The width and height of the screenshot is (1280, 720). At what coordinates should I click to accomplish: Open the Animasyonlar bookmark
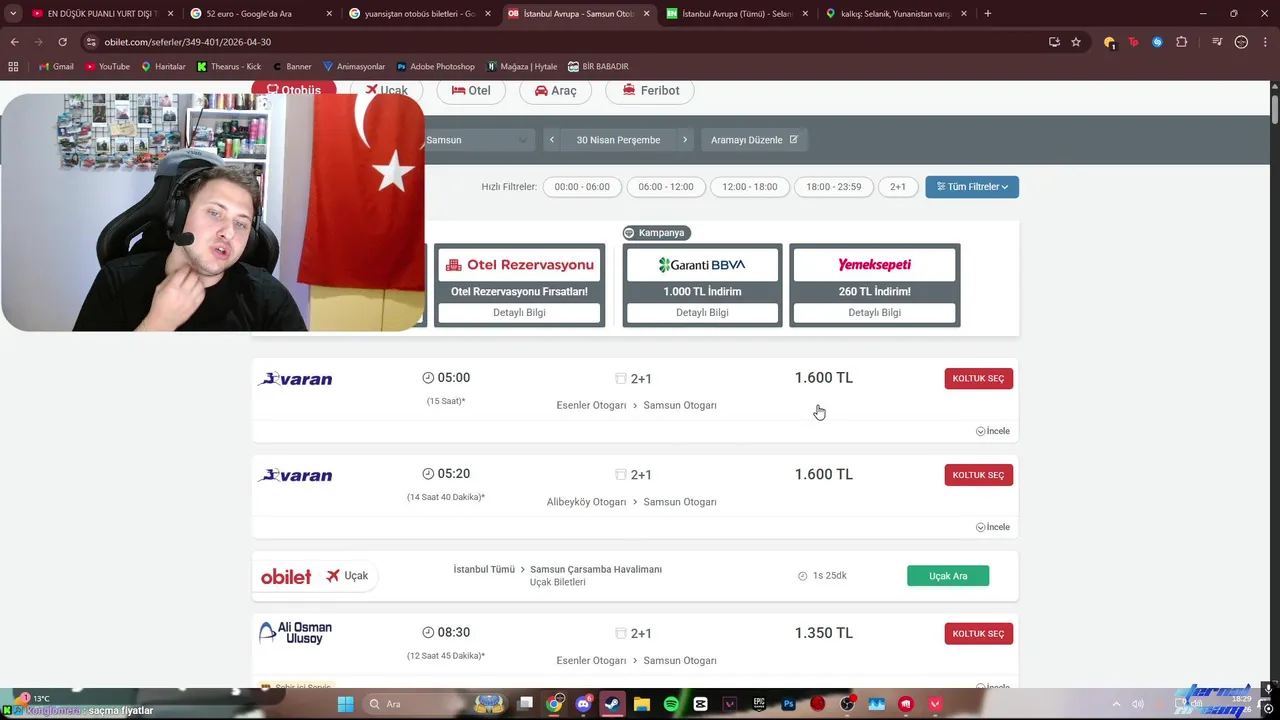(354, 67)
